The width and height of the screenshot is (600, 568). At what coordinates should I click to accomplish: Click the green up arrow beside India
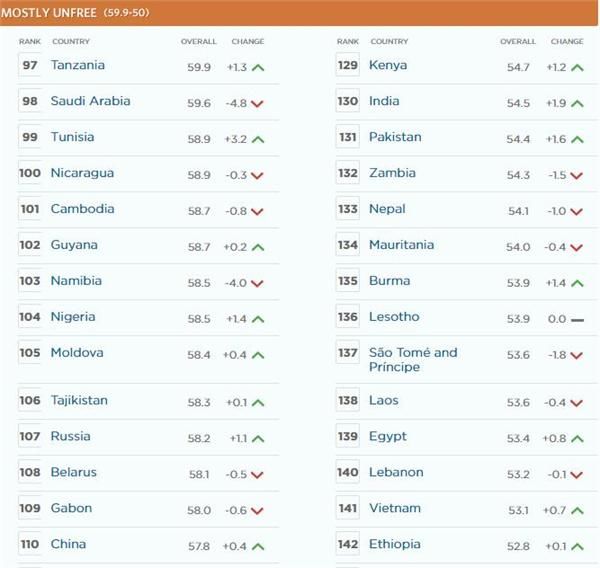click(576, 103)
